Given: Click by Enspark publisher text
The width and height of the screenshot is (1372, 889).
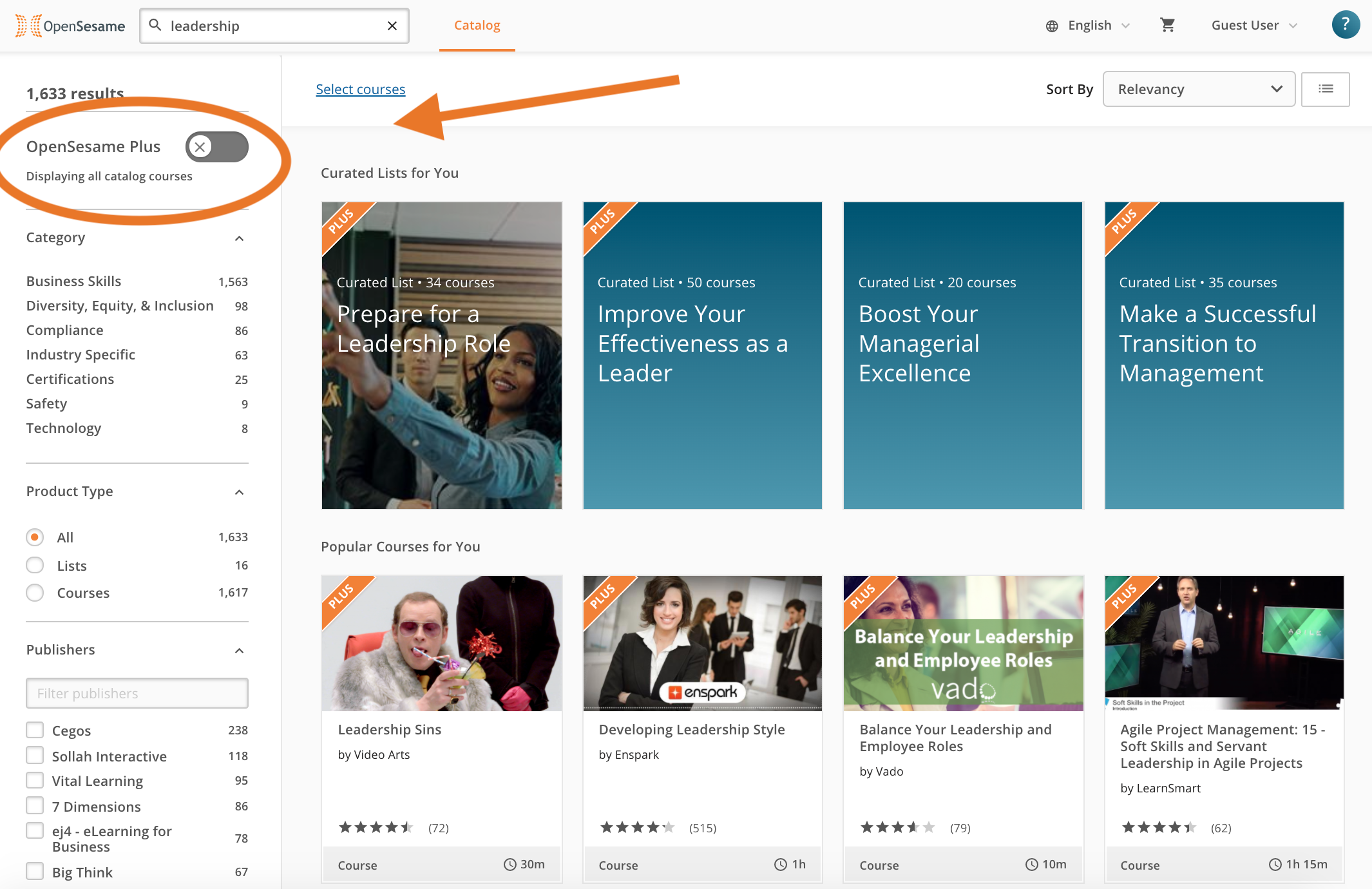Looking at the screenshot, I should [x=629, y=755].
